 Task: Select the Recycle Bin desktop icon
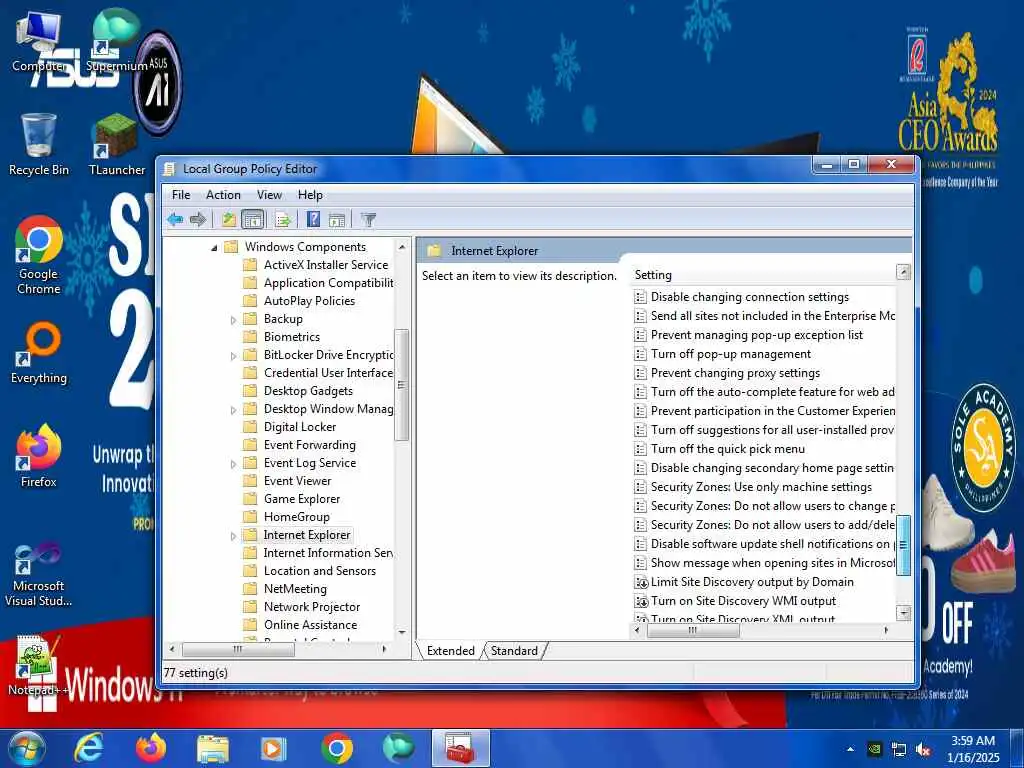tap(39, 145)
